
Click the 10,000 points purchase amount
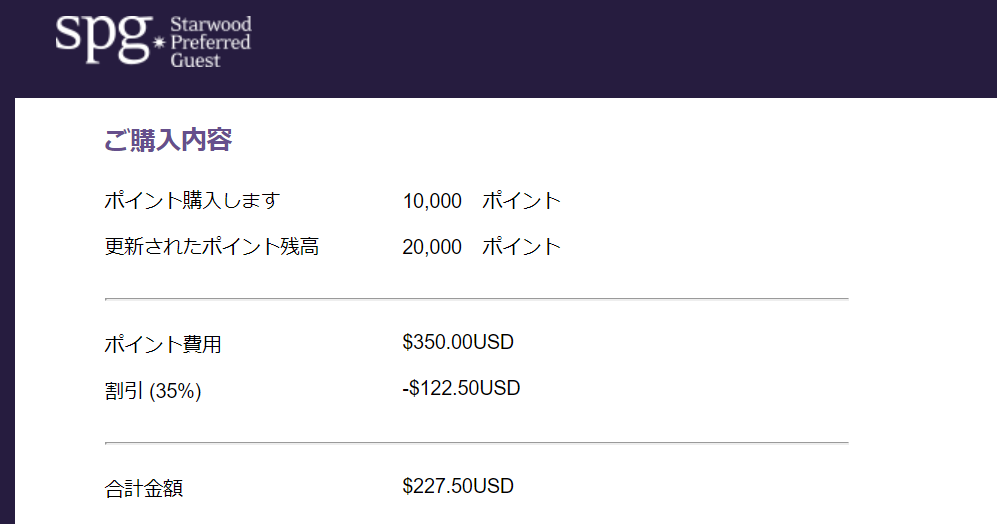[x=432, y=201]
